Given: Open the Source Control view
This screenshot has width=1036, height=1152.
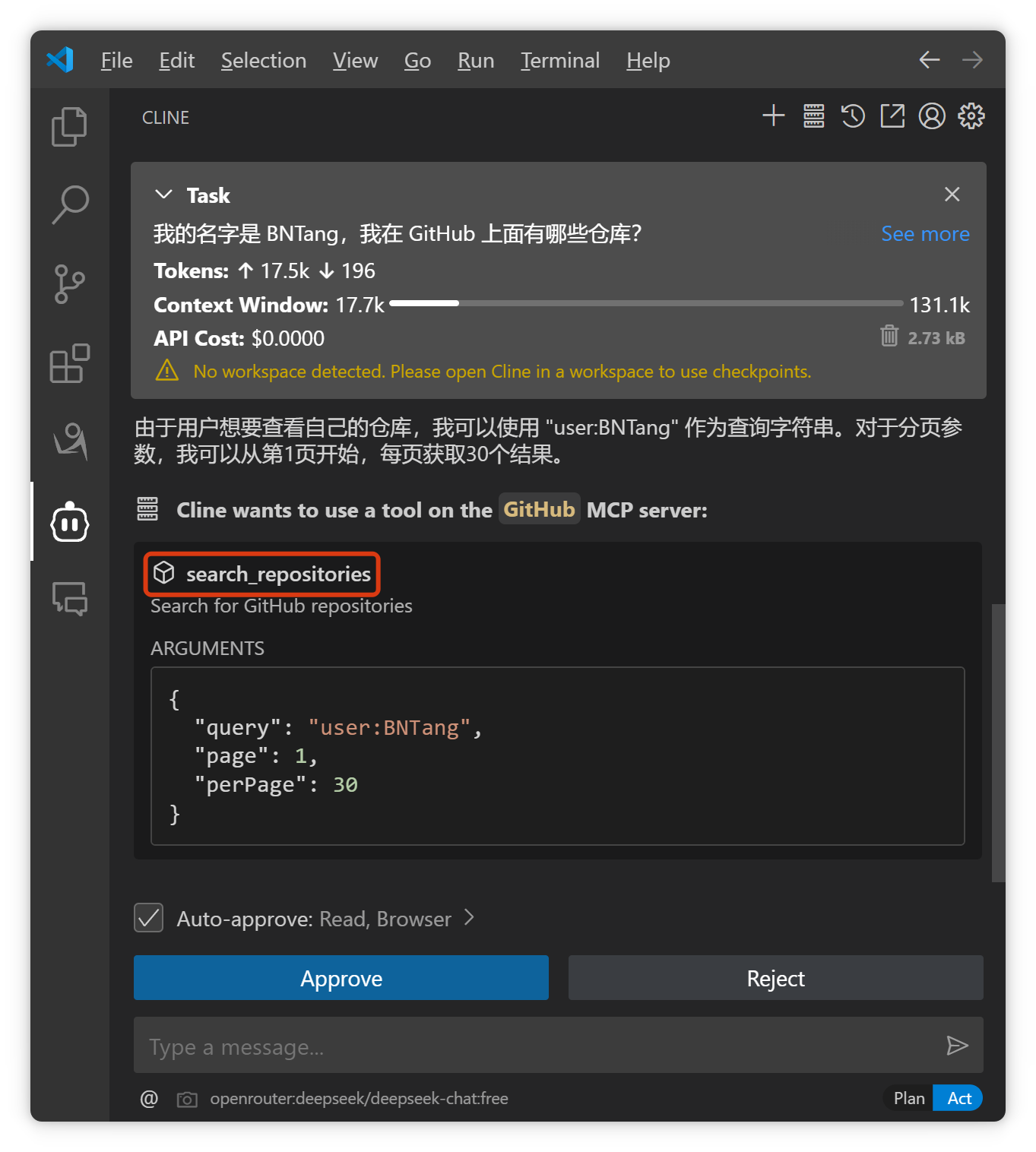Looking at the screenshot, I should [69, 284].
